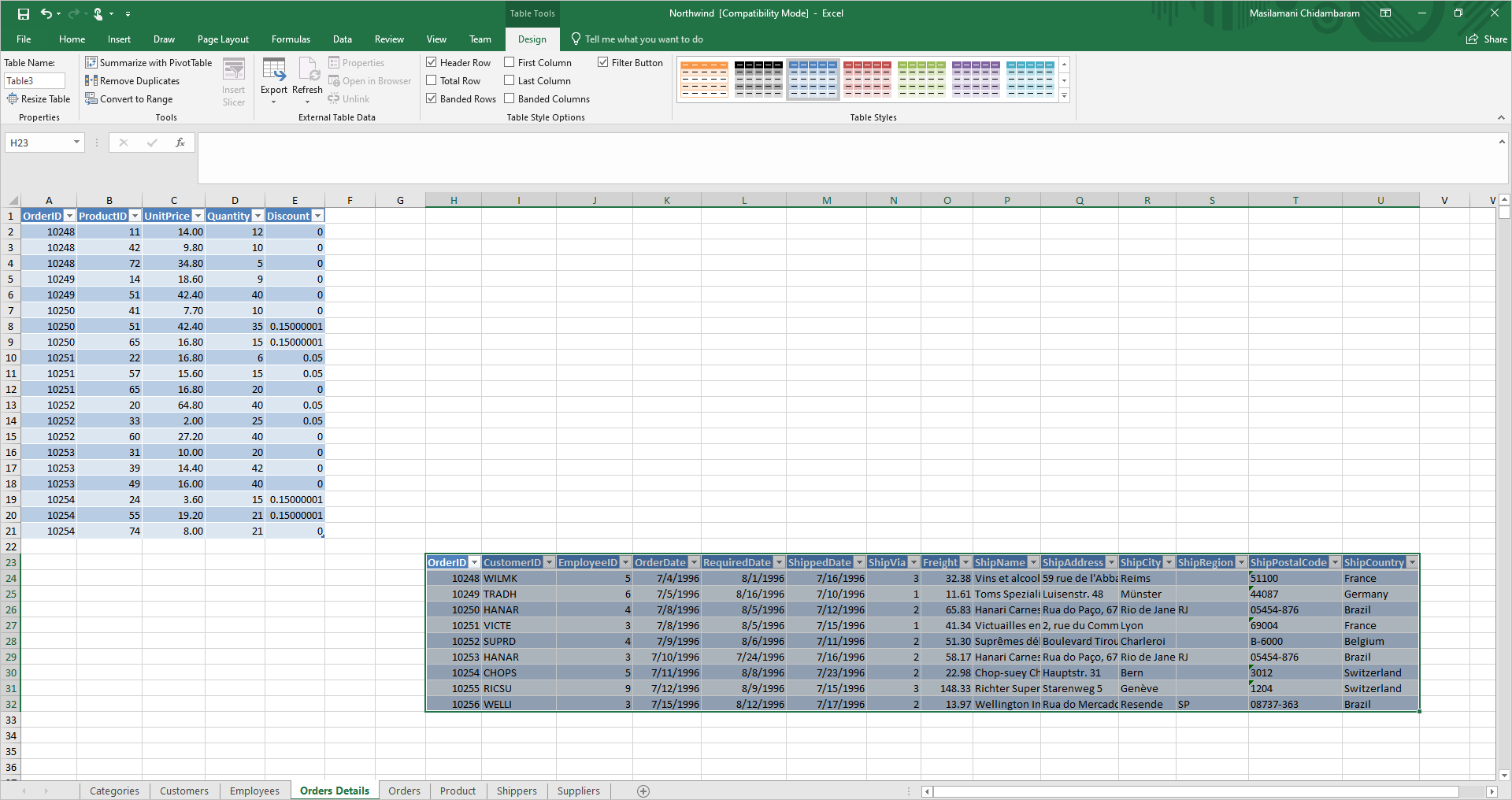Click the New Sheet plus button
Image resolution: width=1512 pixels, height=800 pixels.
tap(643, 791)
